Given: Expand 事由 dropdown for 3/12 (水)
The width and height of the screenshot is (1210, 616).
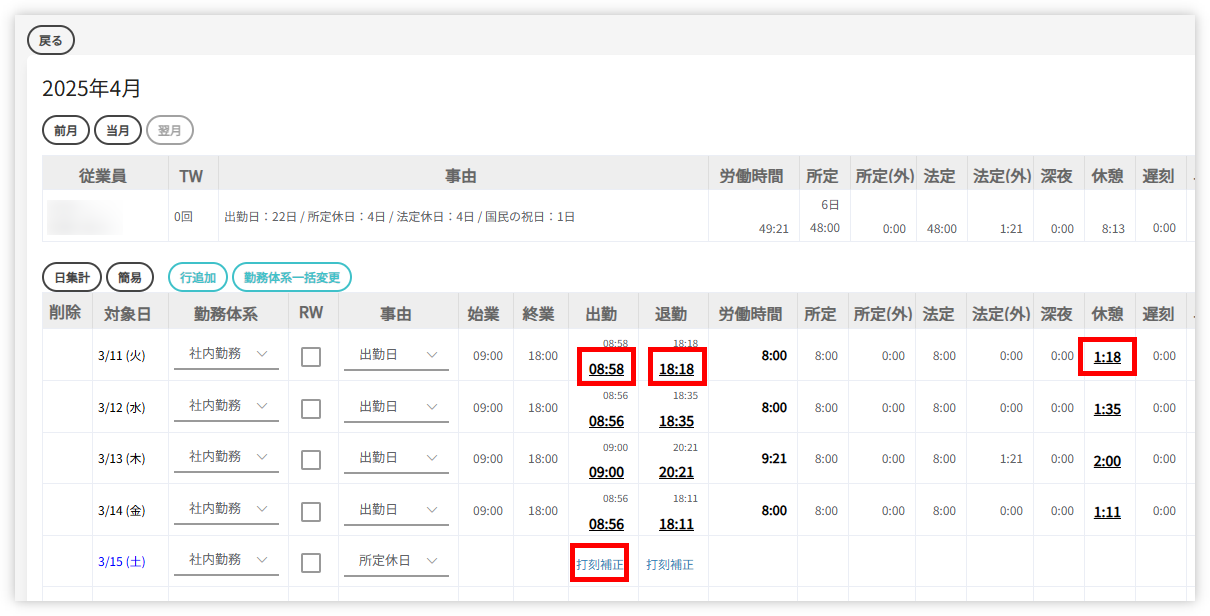Looking at the screenshot, I should (396, 406).
